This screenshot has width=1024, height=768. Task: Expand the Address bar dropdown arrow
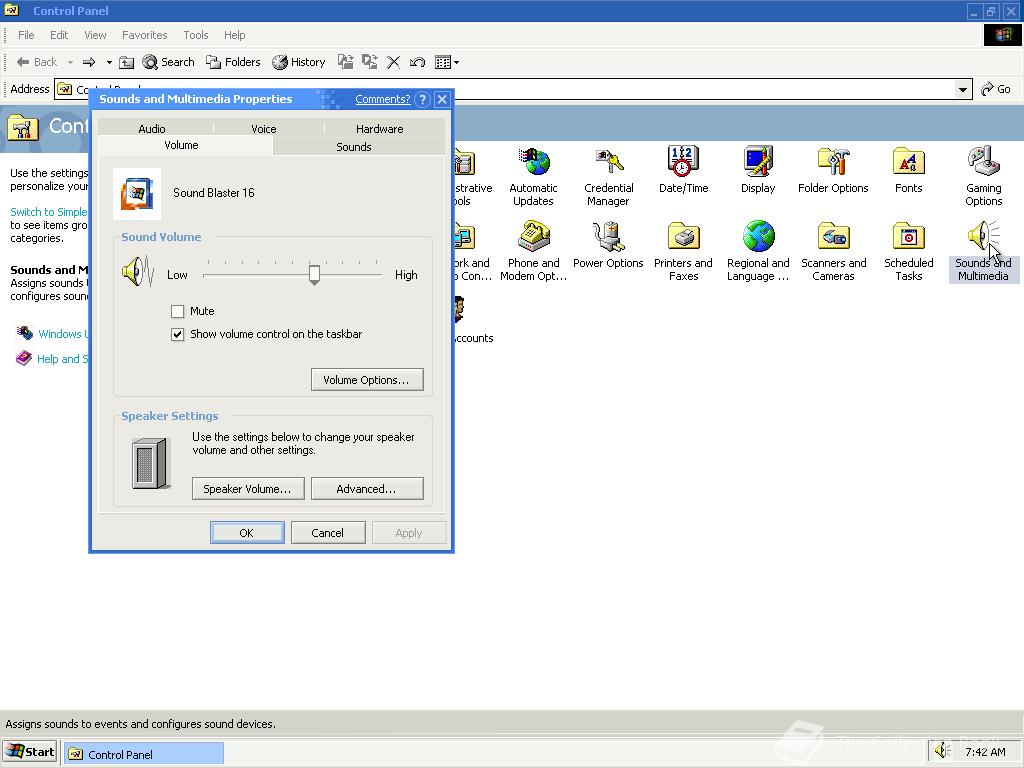point(963,89)
